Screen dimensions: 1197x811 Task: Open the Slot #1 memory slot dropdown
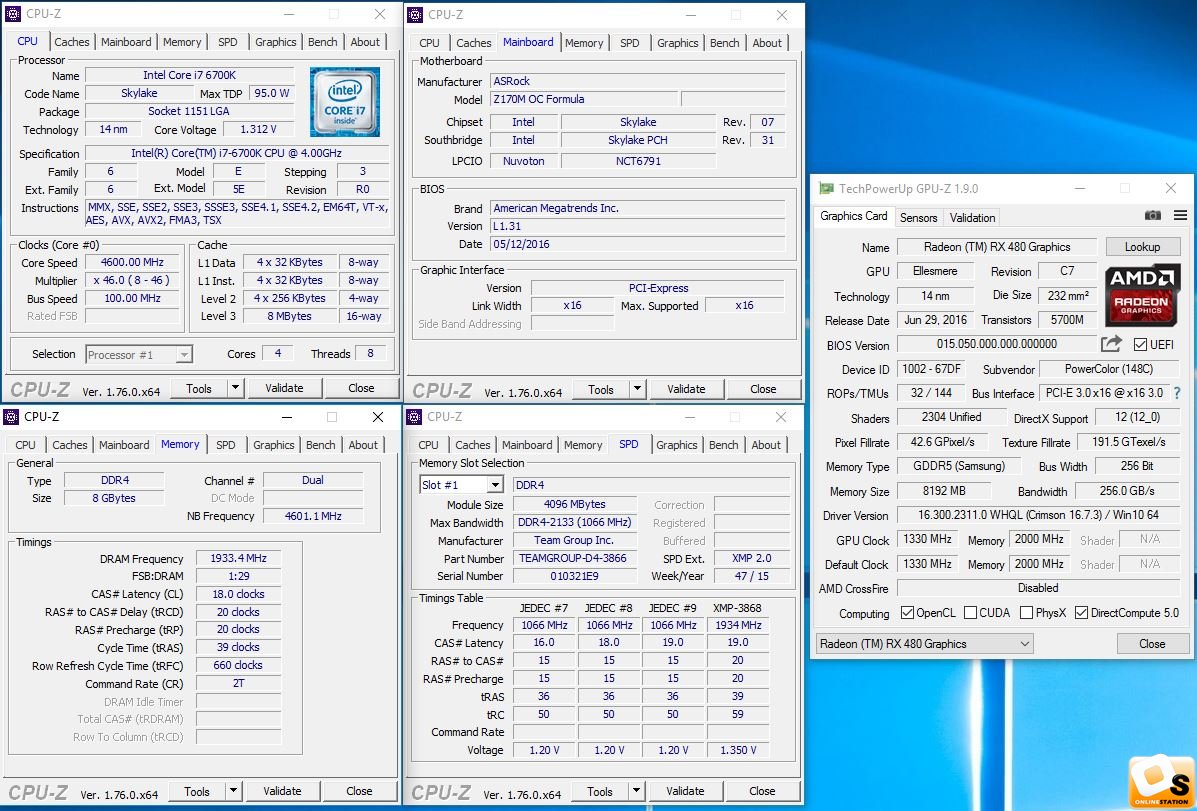(x=495, y=485)
